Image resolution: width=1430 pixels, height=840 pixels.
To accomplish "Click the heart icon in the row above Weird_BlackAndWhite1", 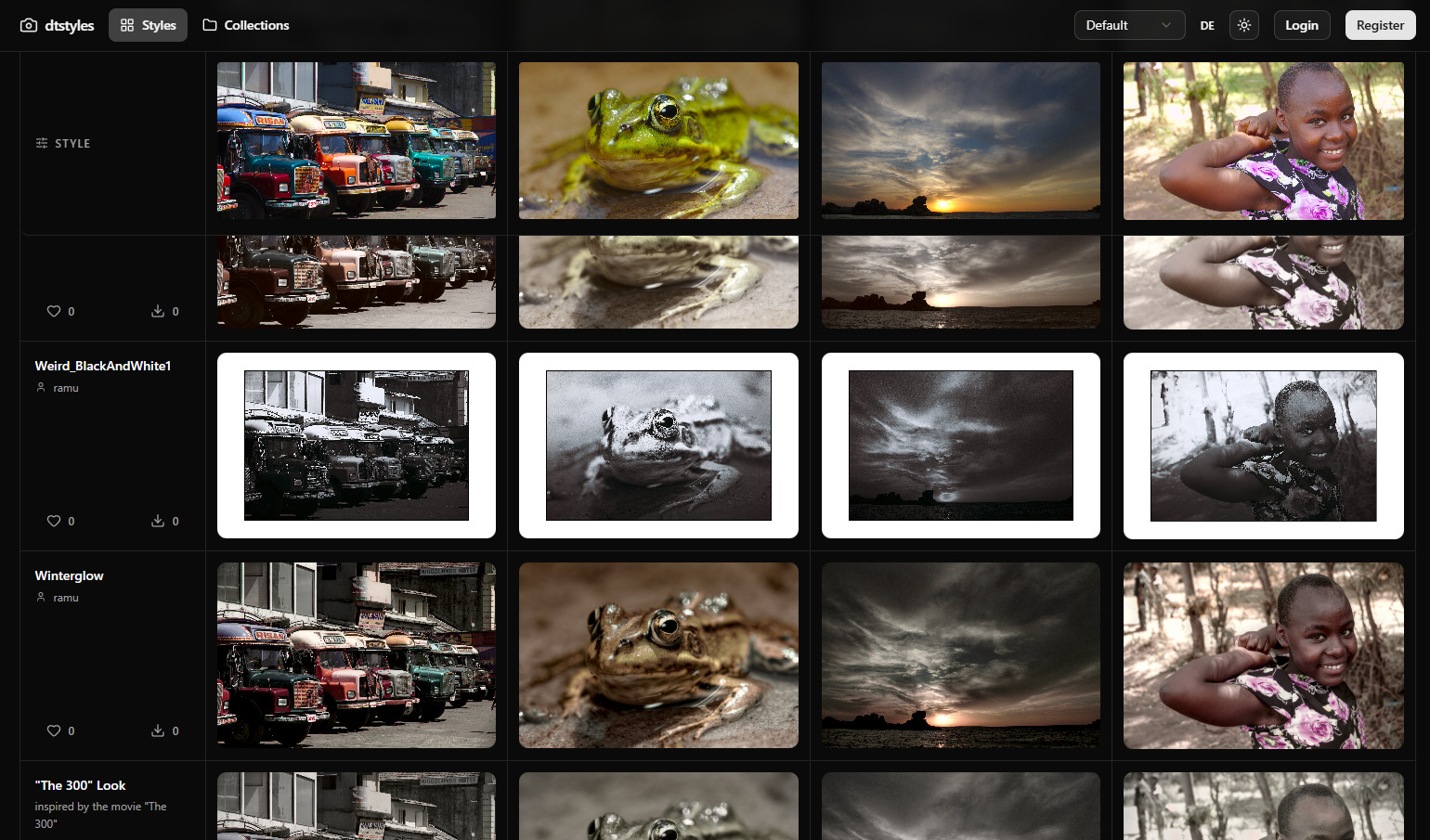I will coord(54,311).
